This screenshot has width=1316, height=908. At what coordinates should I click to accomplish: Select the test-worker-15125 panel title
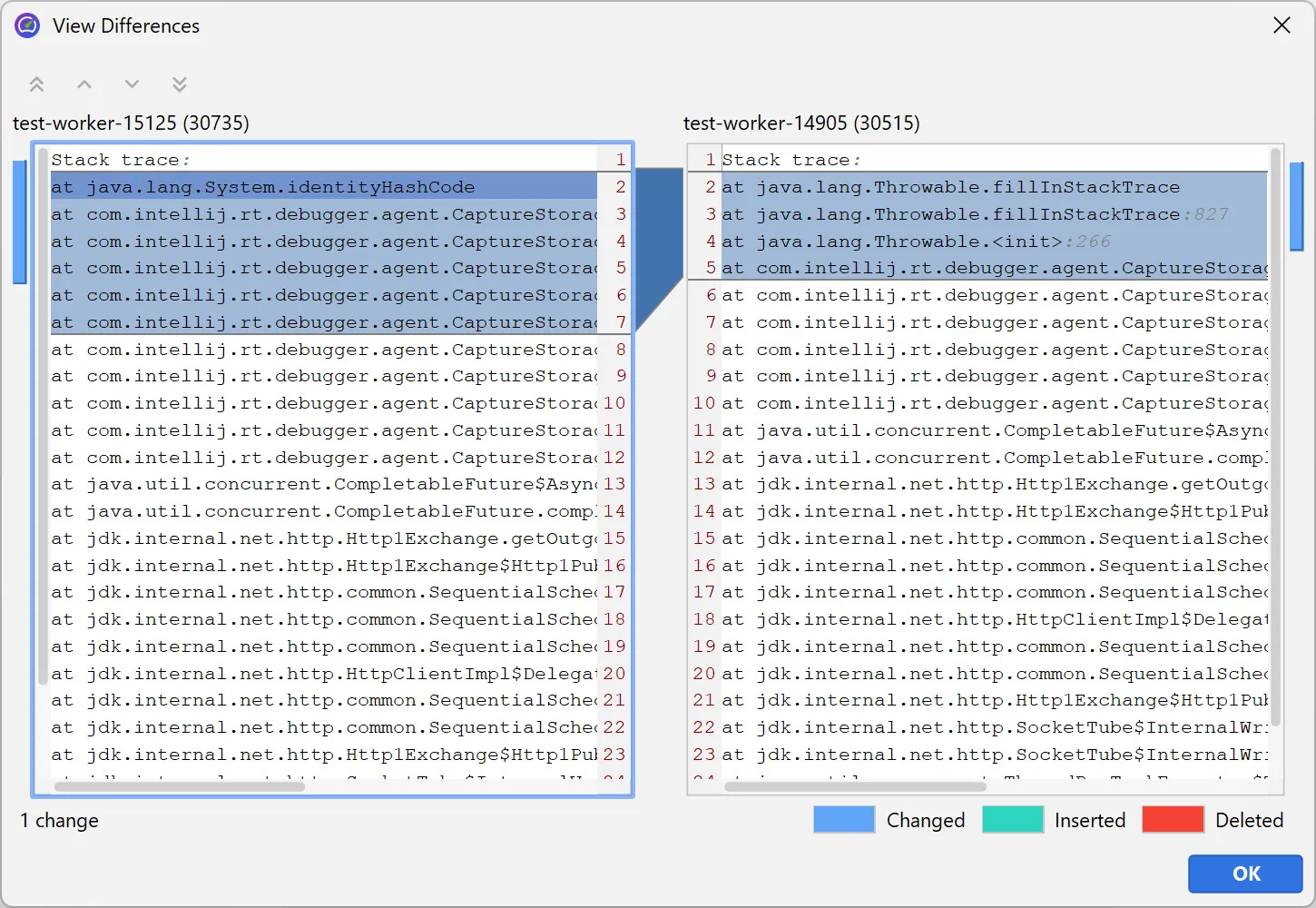coord(131,123)
